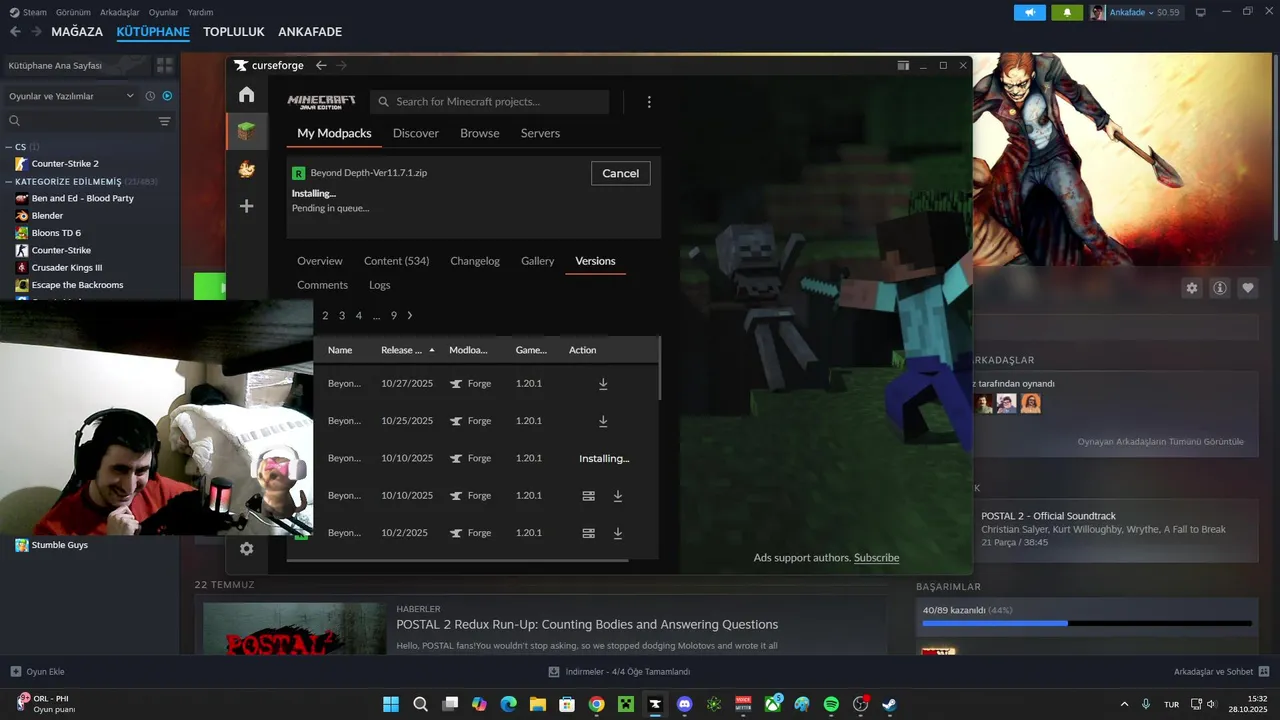Open Spotify from the taskbar
Viewport: 1280px width, 720px height.
pyautogui.click(x=831, y=704)
